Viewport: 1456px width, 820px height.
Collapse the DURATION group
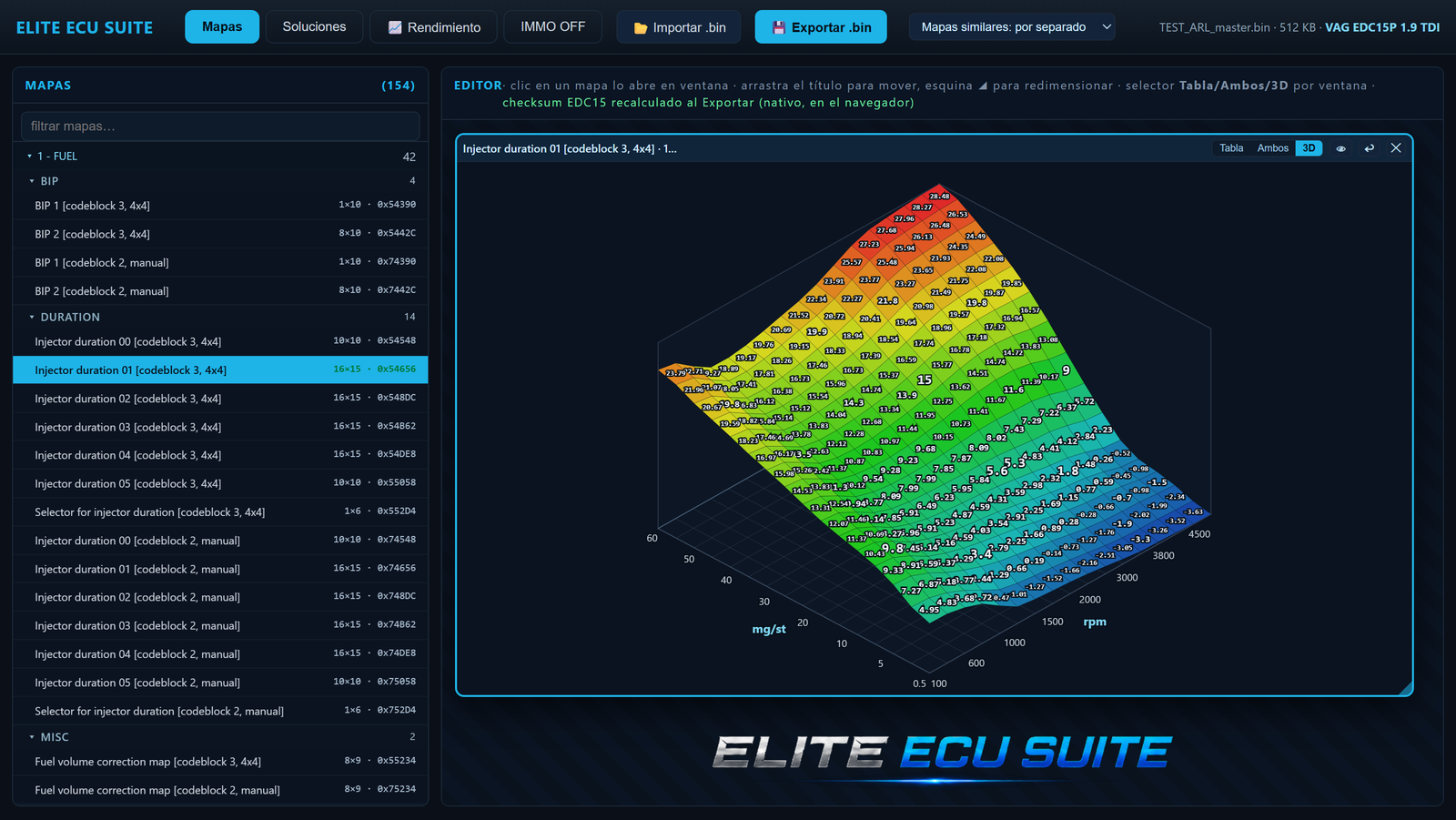tap(220, 317)
